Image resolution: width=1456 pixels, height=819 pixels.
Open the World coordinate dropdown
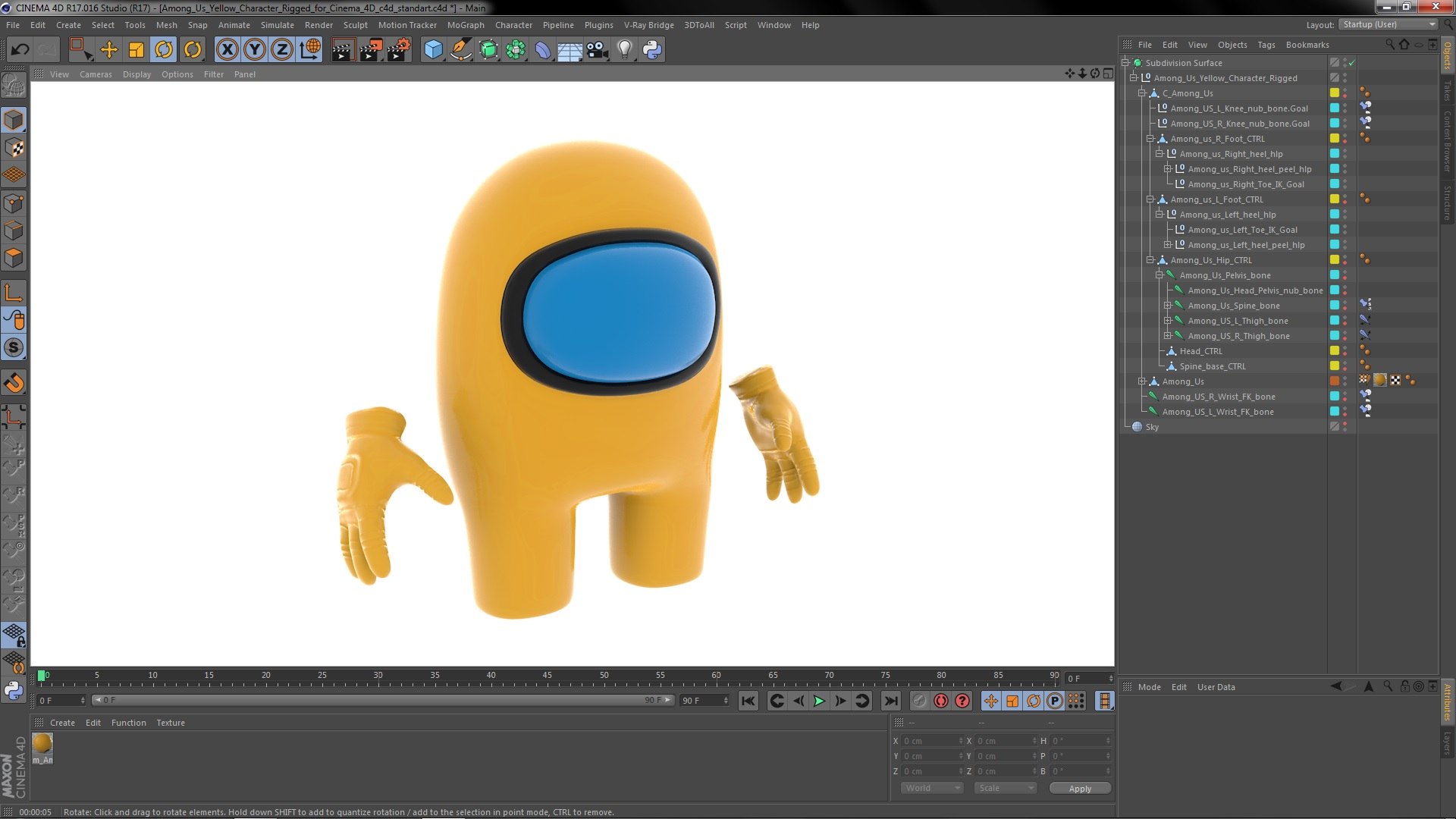[932, 789]
